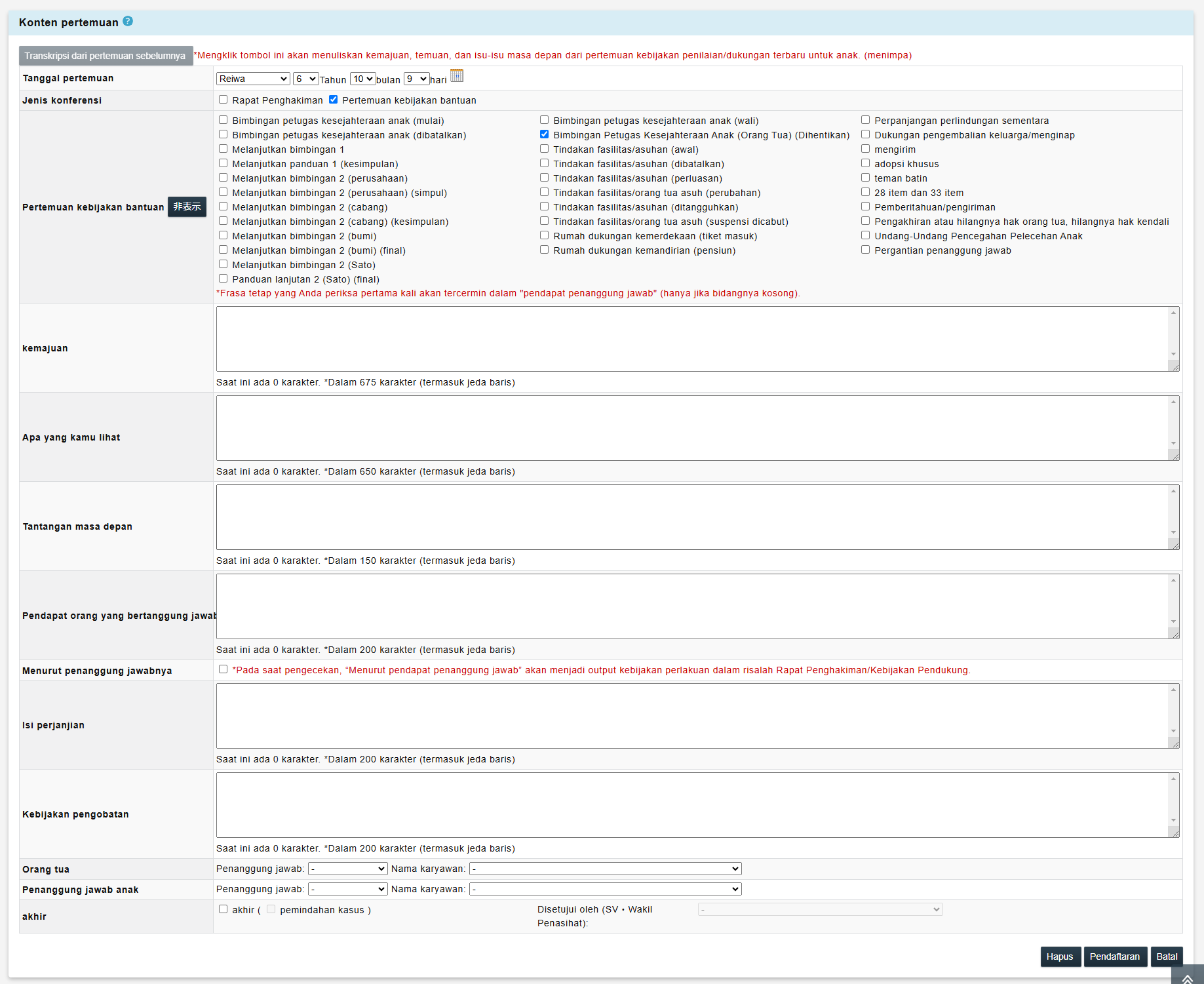Open Nama karyawan dropdown in Orang tua row
The image size is (1204, 984).
pyautogui.click(x=605, y=869)
